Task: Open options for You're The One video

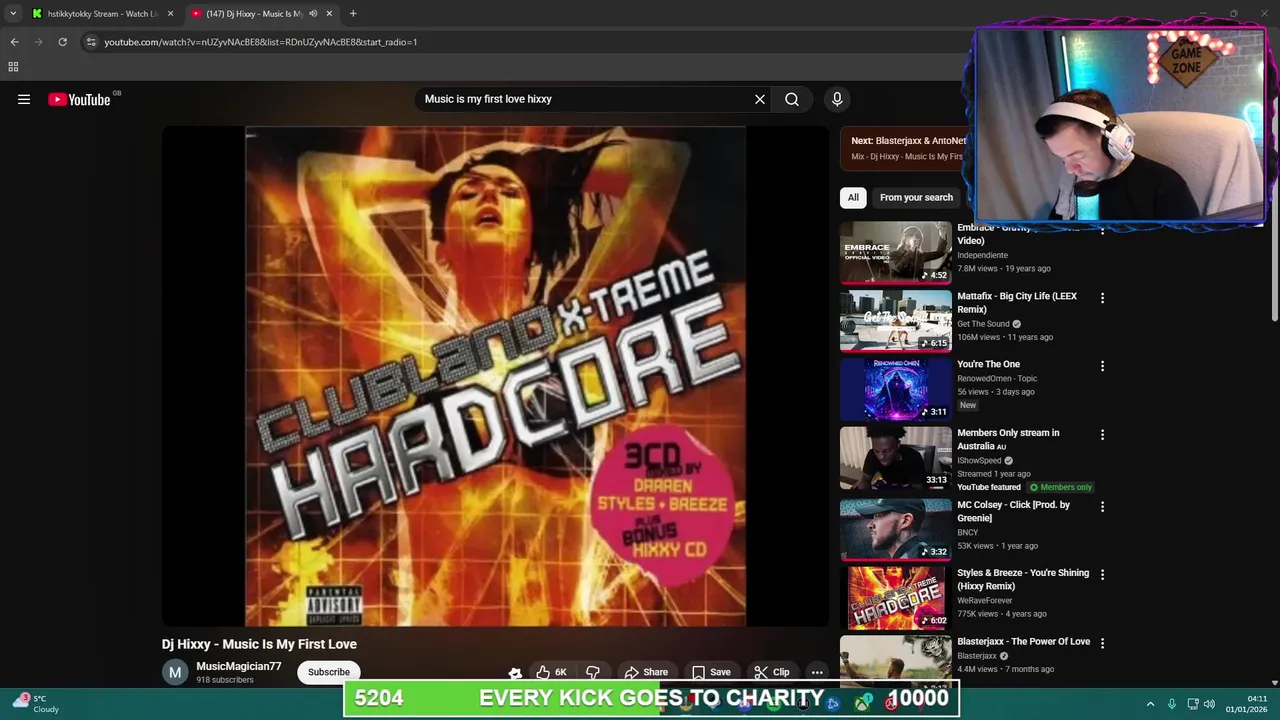Action: point(1102,366)
